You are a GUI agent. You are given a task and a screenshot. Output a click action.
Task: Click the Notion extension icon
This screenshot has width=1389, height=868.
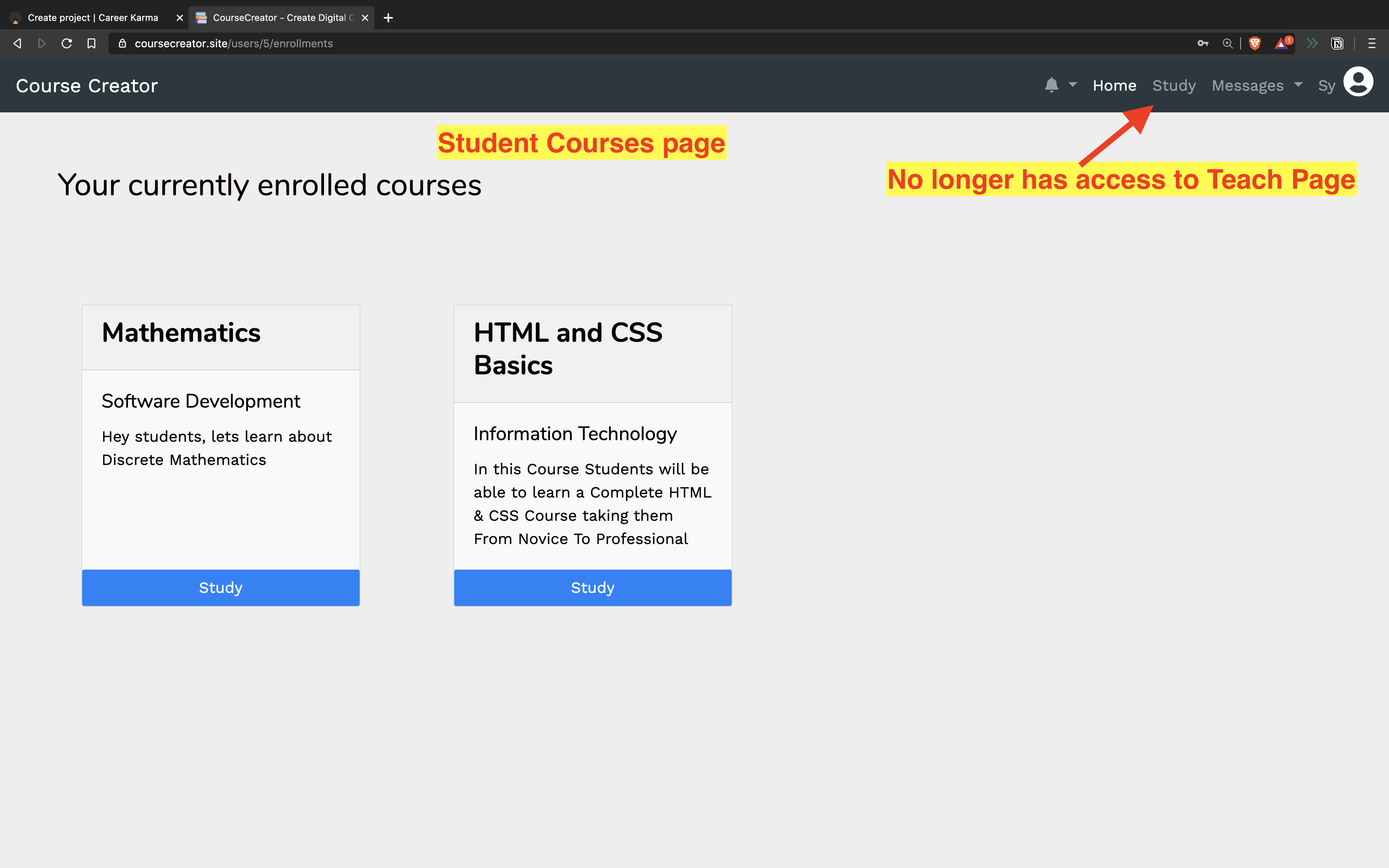pyautogui.click(x=1337, y=44)
